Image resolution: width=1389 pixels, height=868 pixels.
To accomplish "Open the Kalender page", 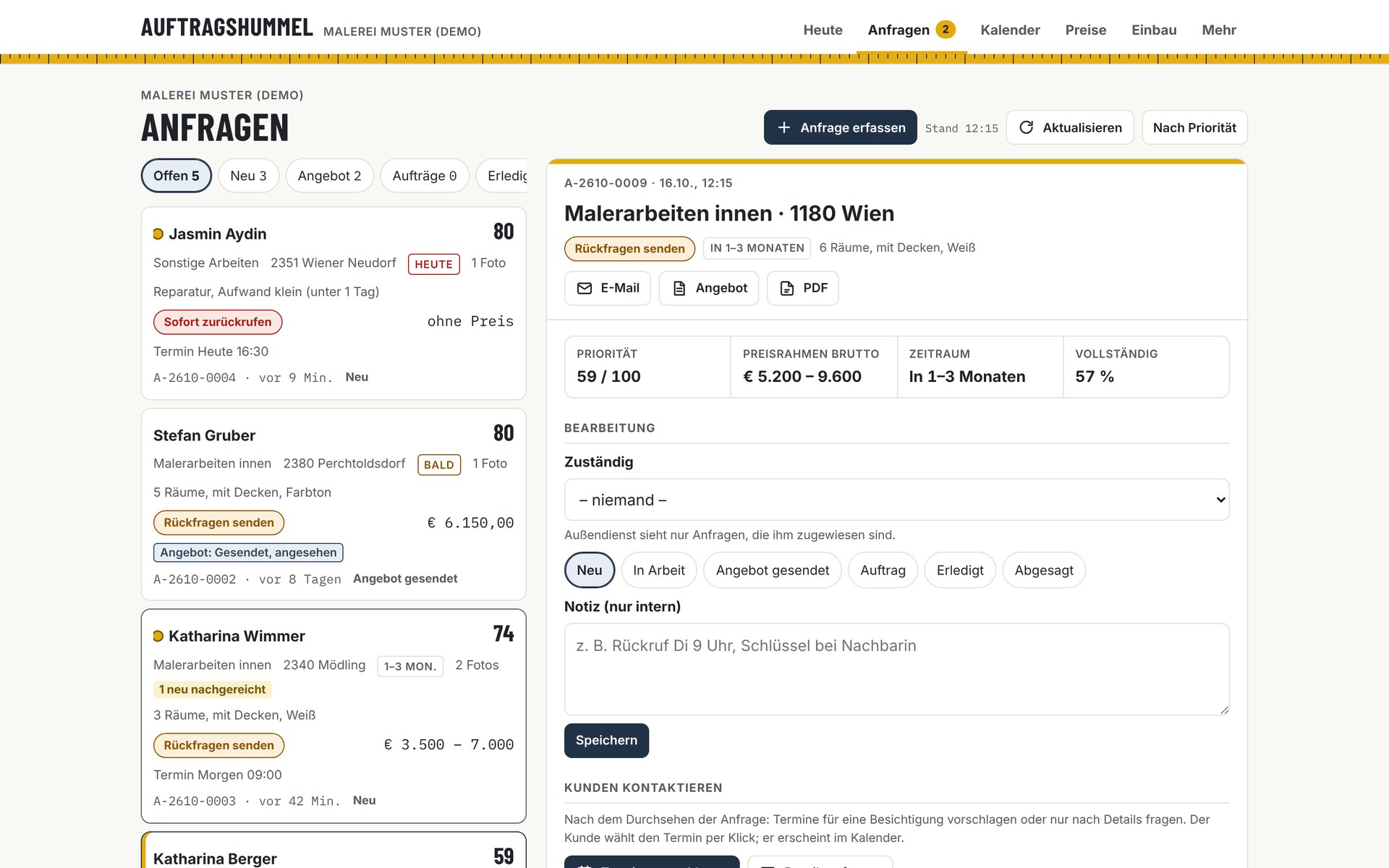I will pyautogui.click(x=1010, y=30).
